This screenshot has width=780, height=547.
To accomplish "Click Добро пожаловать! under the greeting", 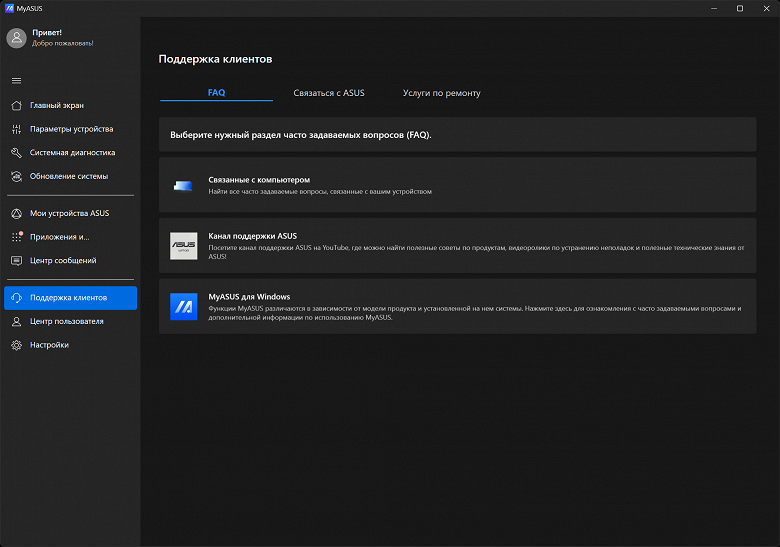I will point(63,43).
